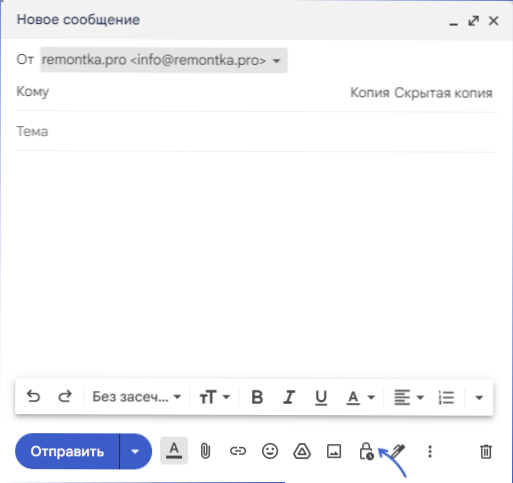Screen dimensions: 513x483
Task: Toggle italic formatting
Action: click(289, 397)
